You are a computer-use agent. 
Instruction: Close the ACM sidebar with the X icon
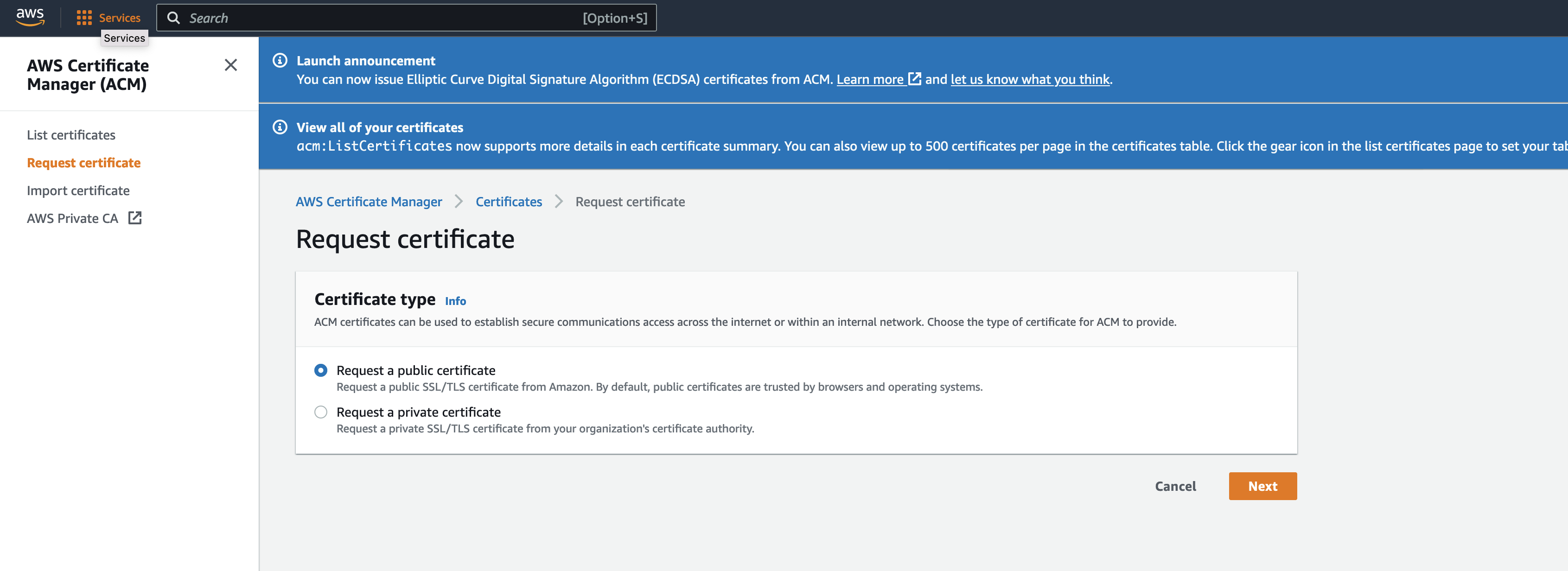click(230, 65)
